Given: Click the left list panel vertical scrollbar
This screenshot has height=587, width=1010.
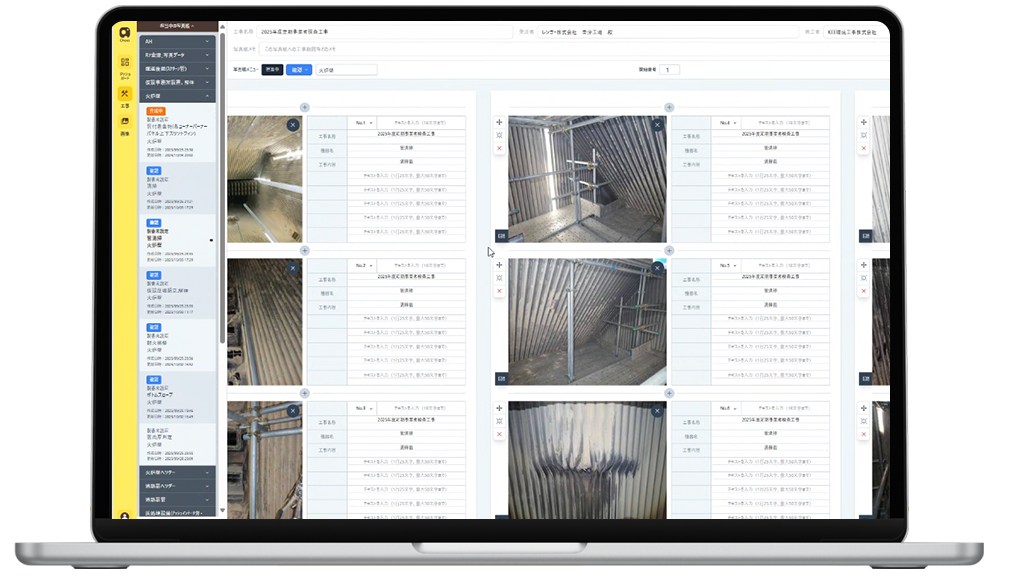Looking at the screenshot, I should click(221, 250).
